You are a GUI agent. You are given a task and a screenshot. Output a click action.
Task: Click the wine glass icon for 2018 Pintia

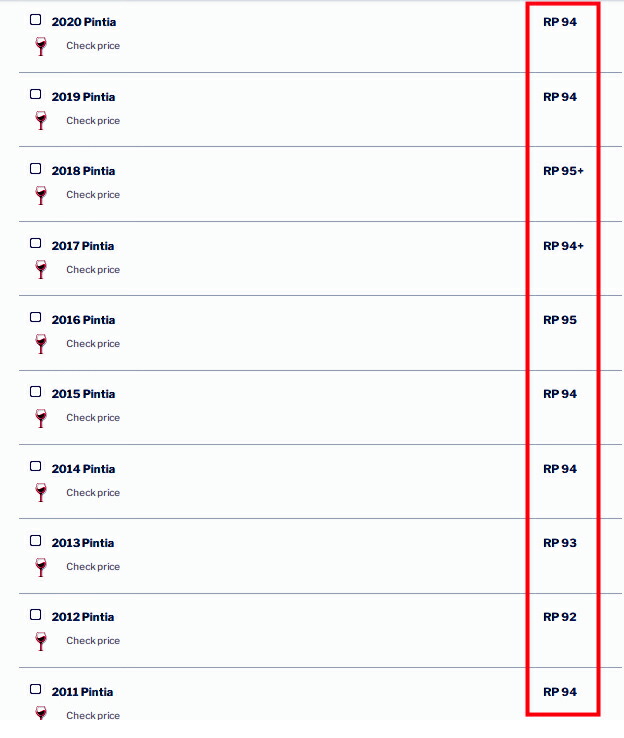[x=41, y=195]
